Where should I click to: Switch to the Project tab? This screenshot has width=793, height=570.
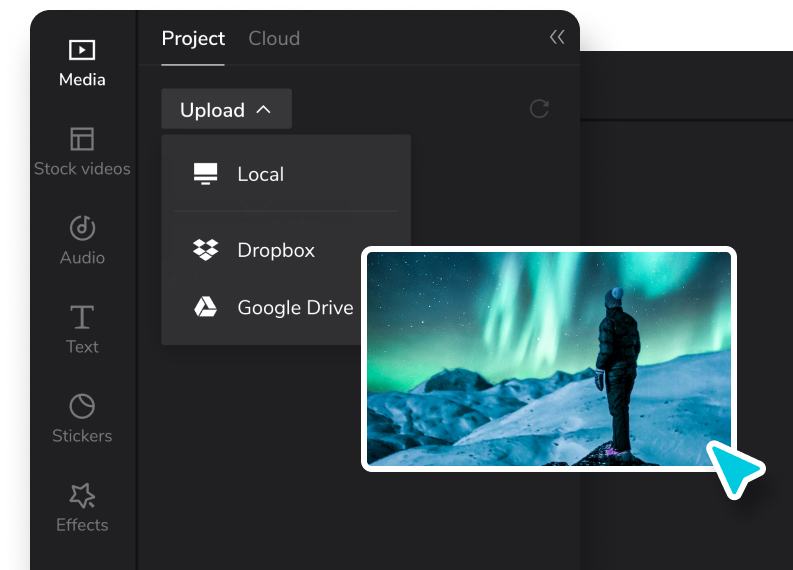tap(193, 39)
